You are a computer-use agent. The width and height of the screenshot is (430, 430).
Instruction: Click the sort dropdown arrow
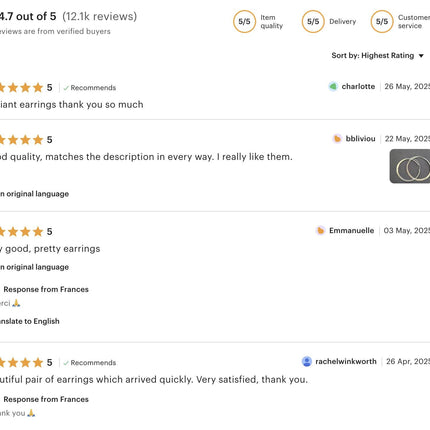coord(421,56)
